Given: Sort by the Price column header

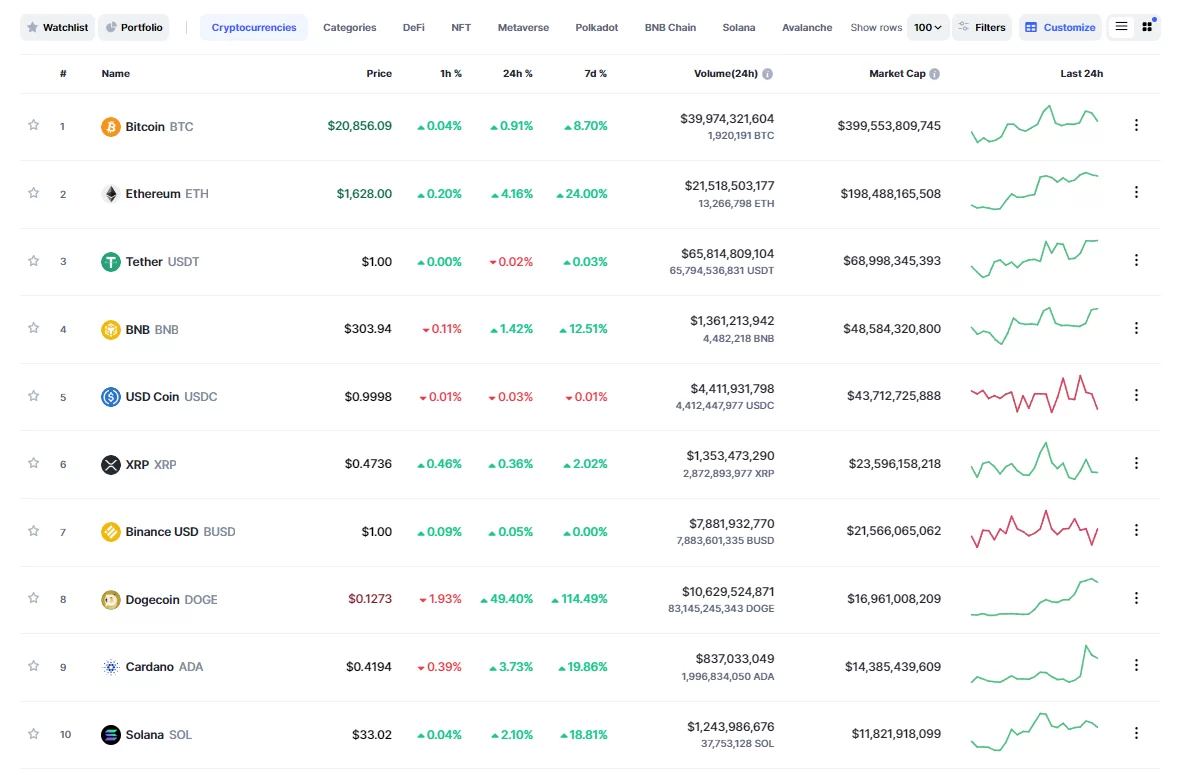Looking at the screenshot, I should click(x=379, y=74).
